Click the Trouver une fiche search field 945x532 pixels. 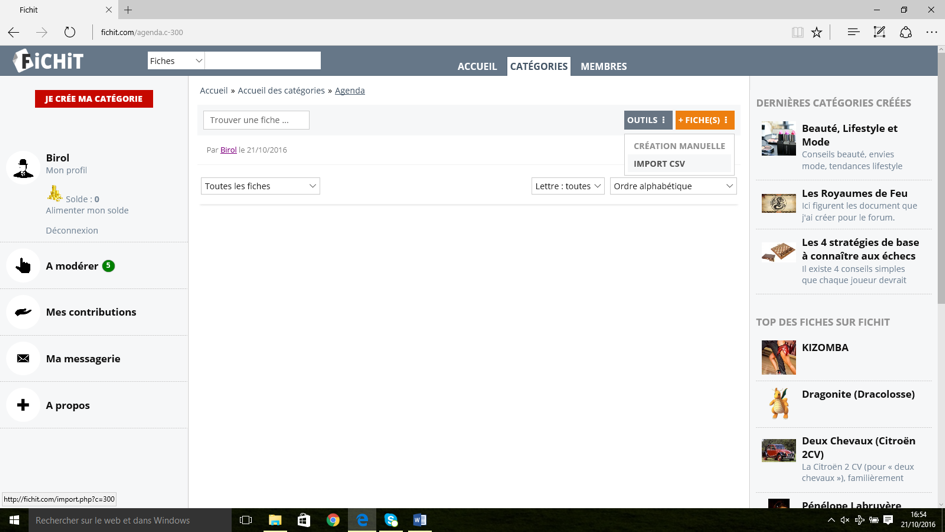click(256, 120)
